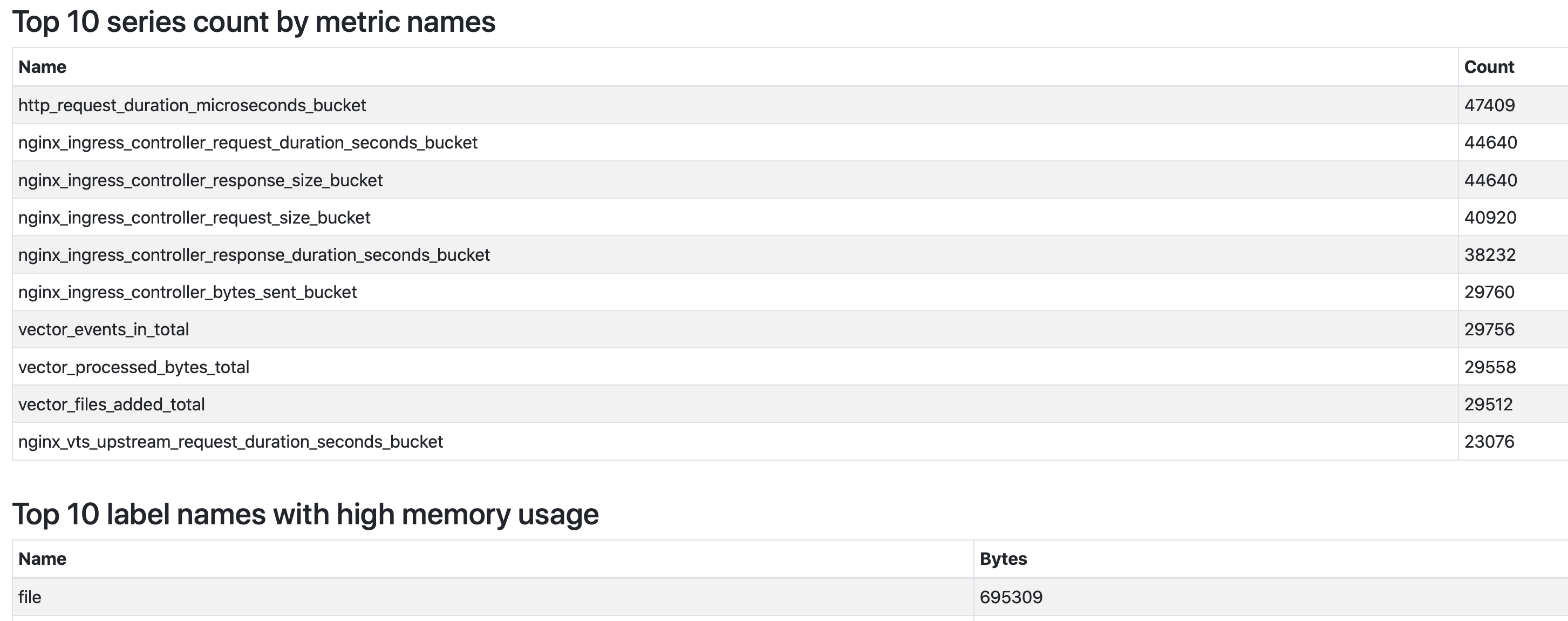
Task: Click the Name header of label memory table
Action: [x=42, y=559]
